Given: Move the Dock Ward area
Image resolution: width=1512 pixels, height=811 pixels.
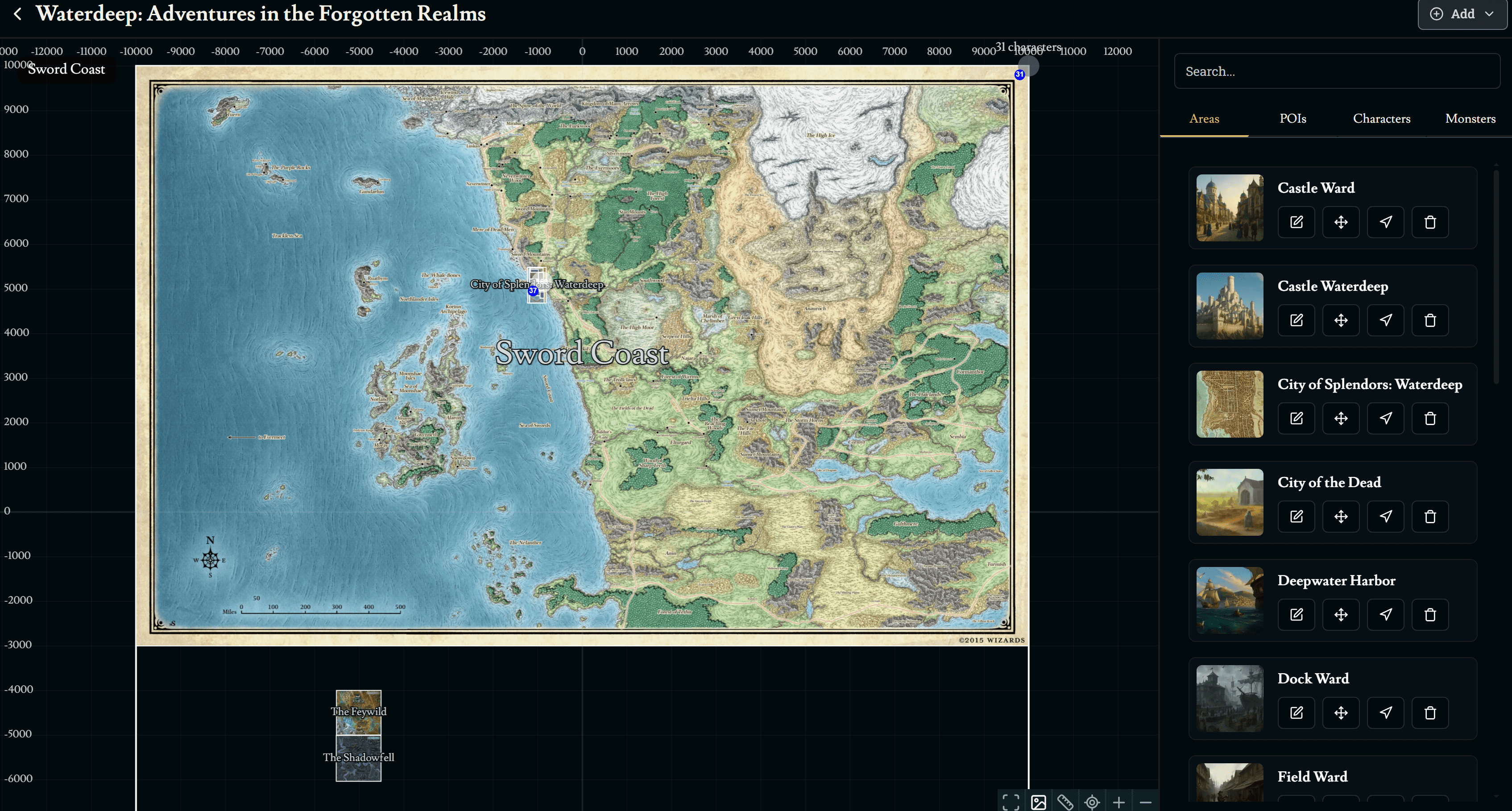Looking at the screenshot, I should pyautogui.click(x=1341, y=712).
